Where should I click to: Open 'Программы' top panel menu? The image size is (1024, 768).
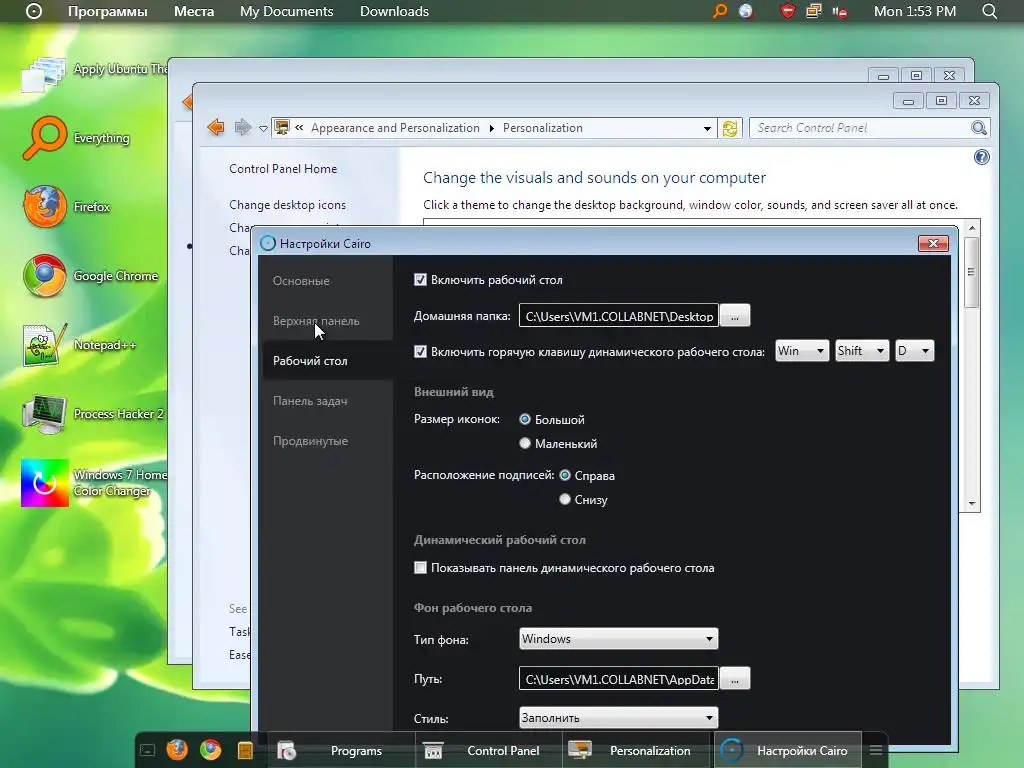point(108,11)
